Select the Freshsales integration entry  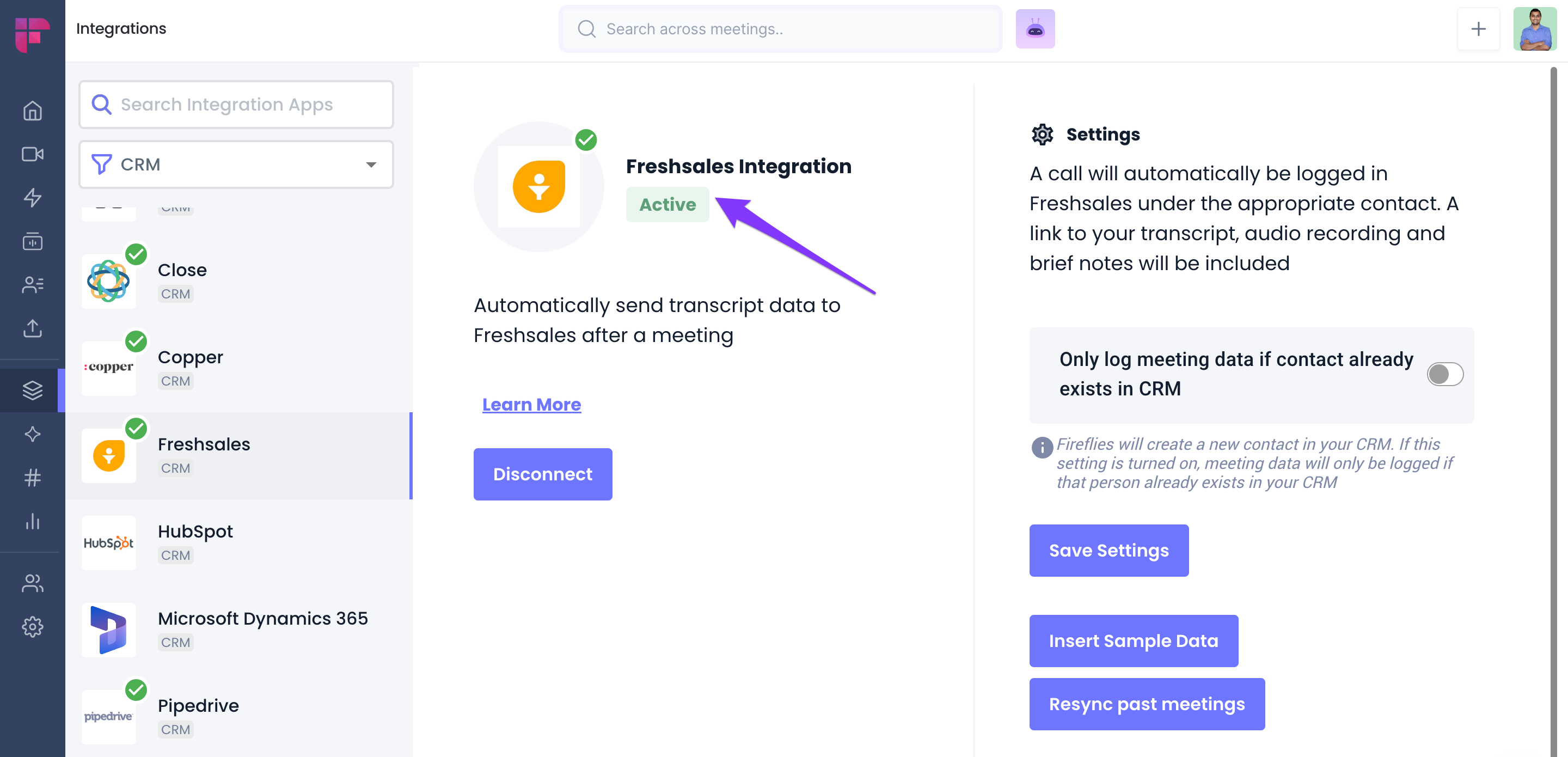click(x=238, y=455)
